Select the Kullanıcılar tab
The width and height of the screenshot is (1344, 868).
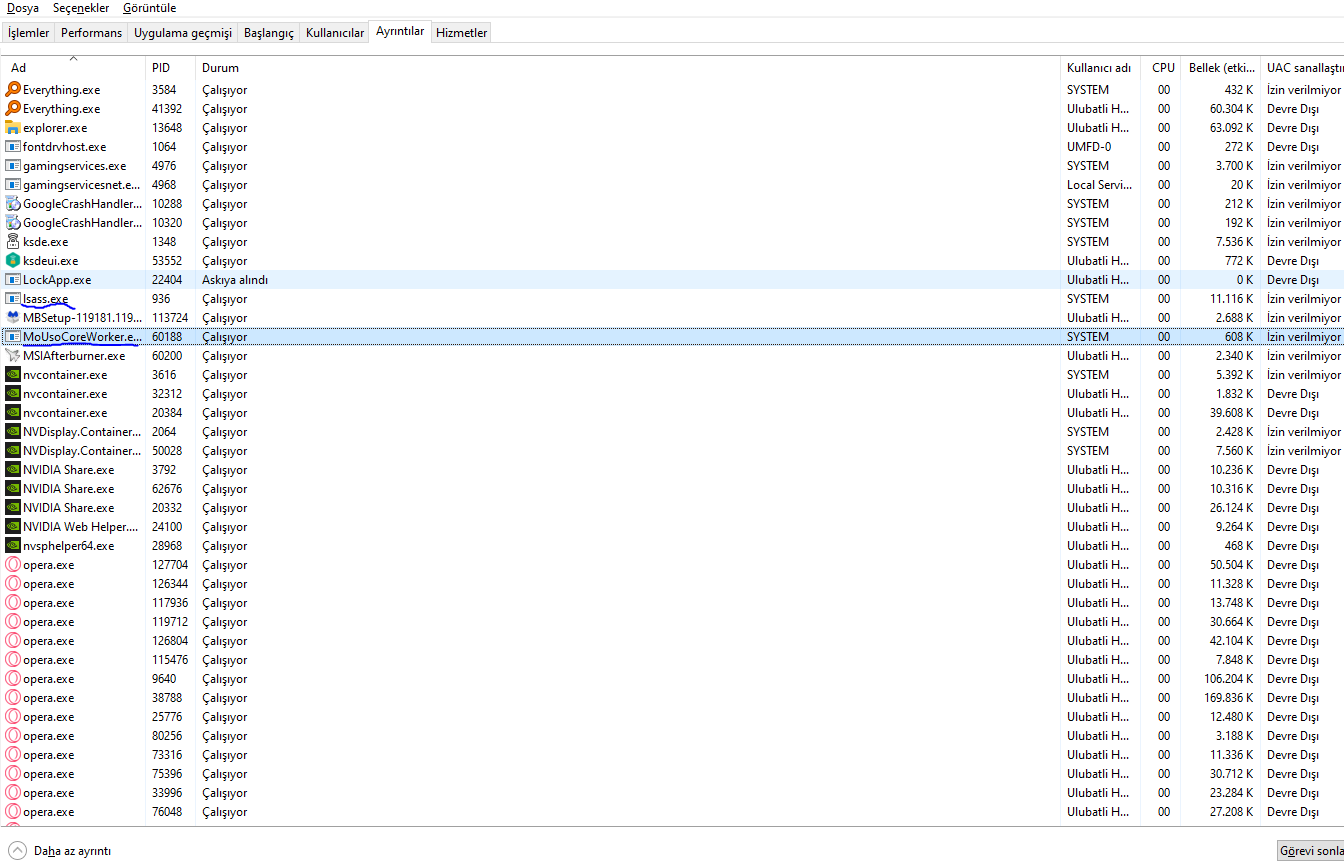pos(335,33)
